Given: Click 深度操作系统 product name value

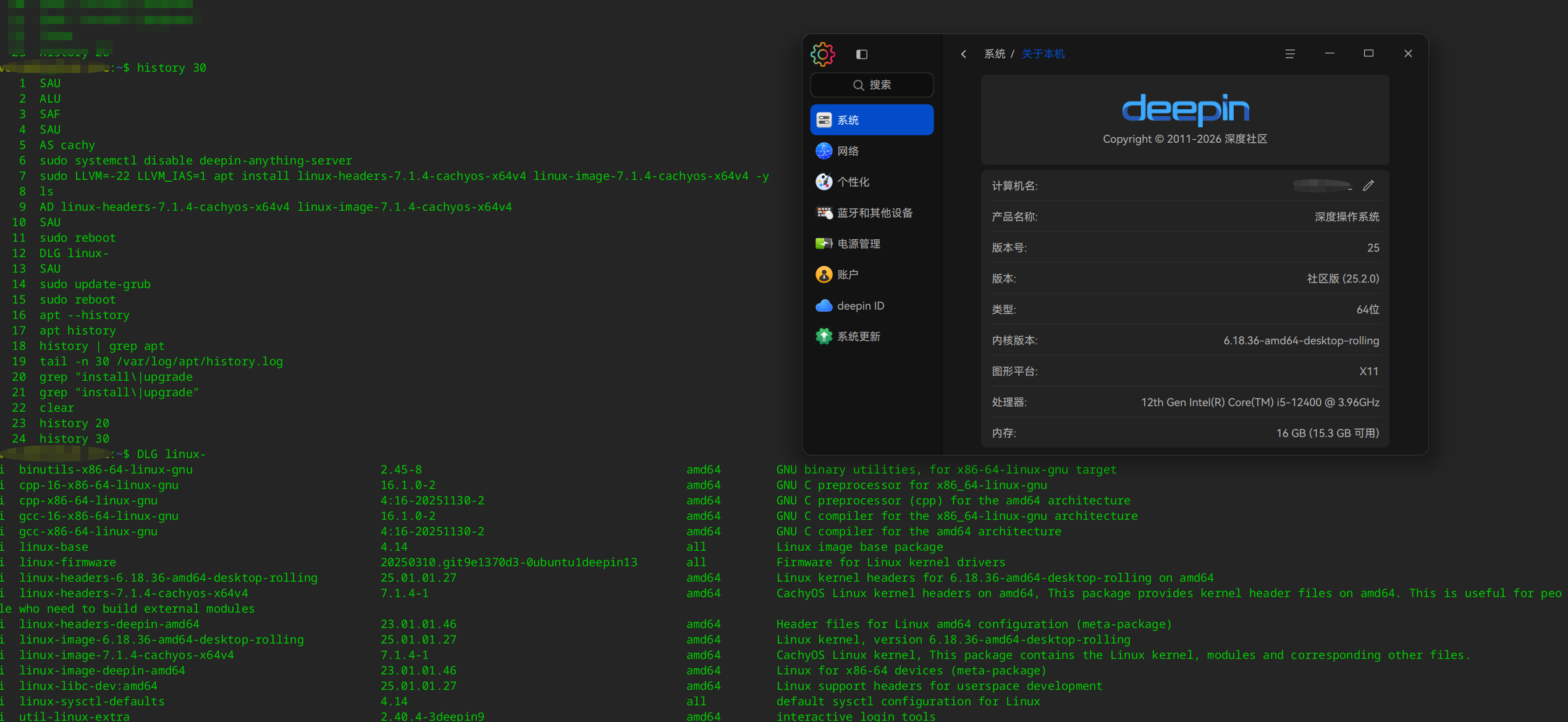Looking at the screenshot, I should click(1347, 217).
